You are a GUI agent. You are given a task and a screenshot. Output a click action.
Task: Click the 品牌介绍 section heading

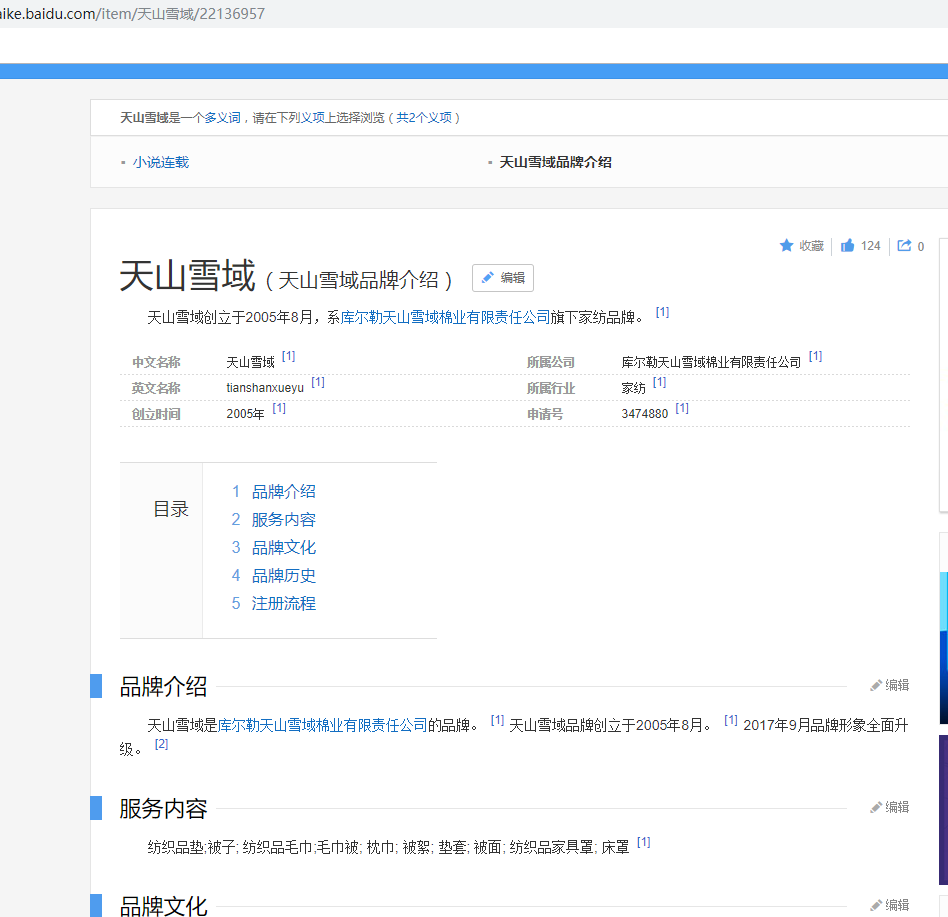tap(163, 687)
